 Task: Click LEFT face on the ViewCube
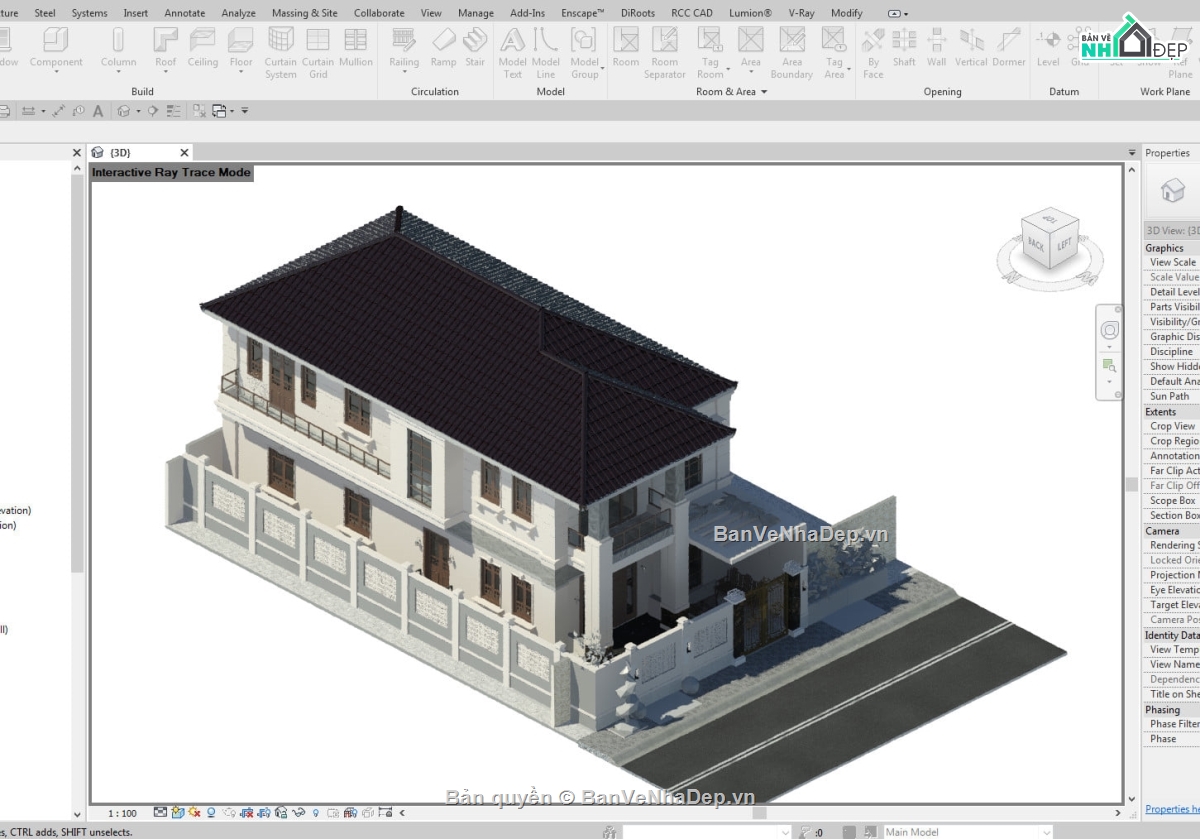coord(1063,243)
